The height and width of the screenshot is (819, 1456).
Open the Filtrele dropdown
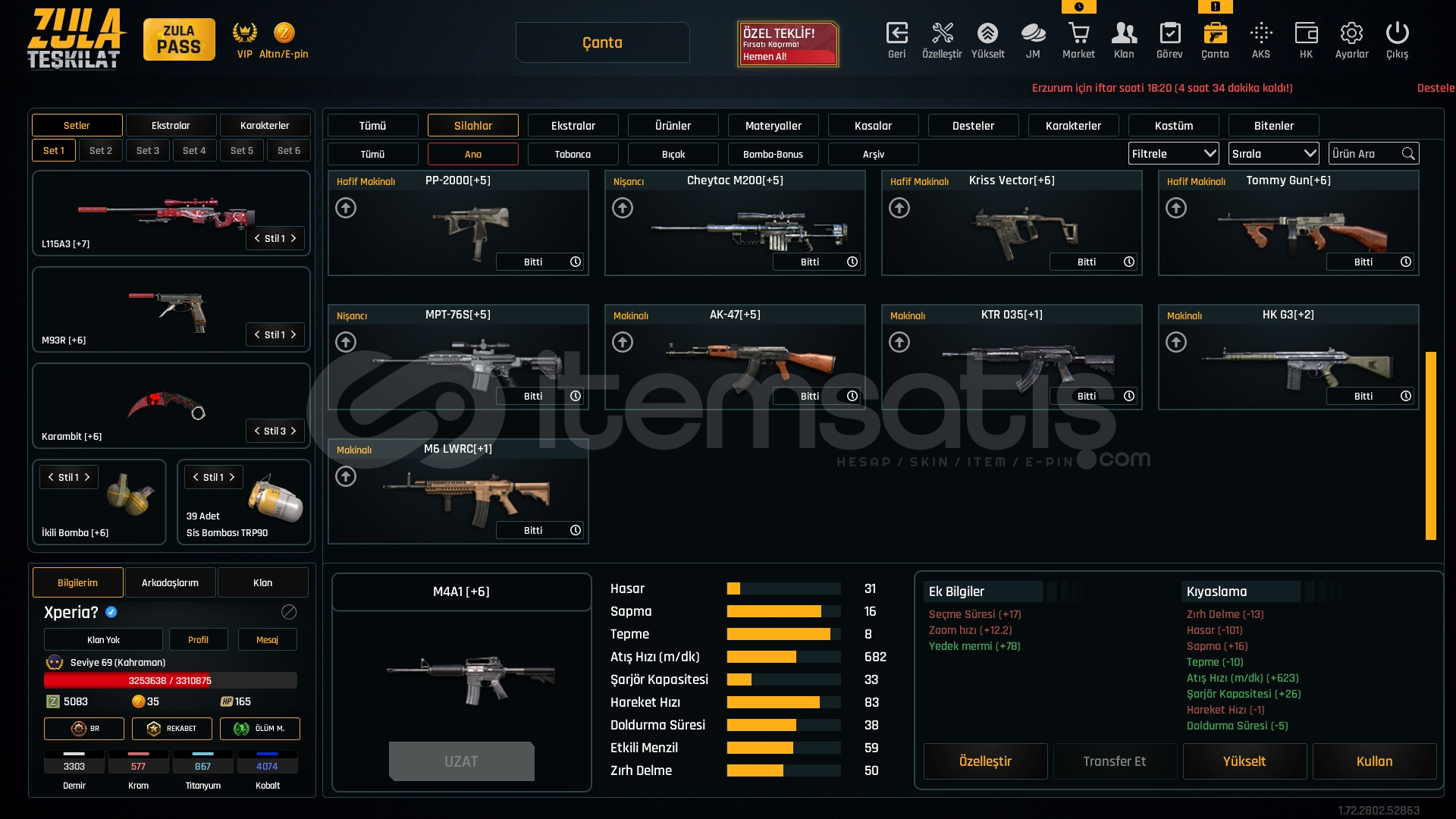coord(1173,154)
